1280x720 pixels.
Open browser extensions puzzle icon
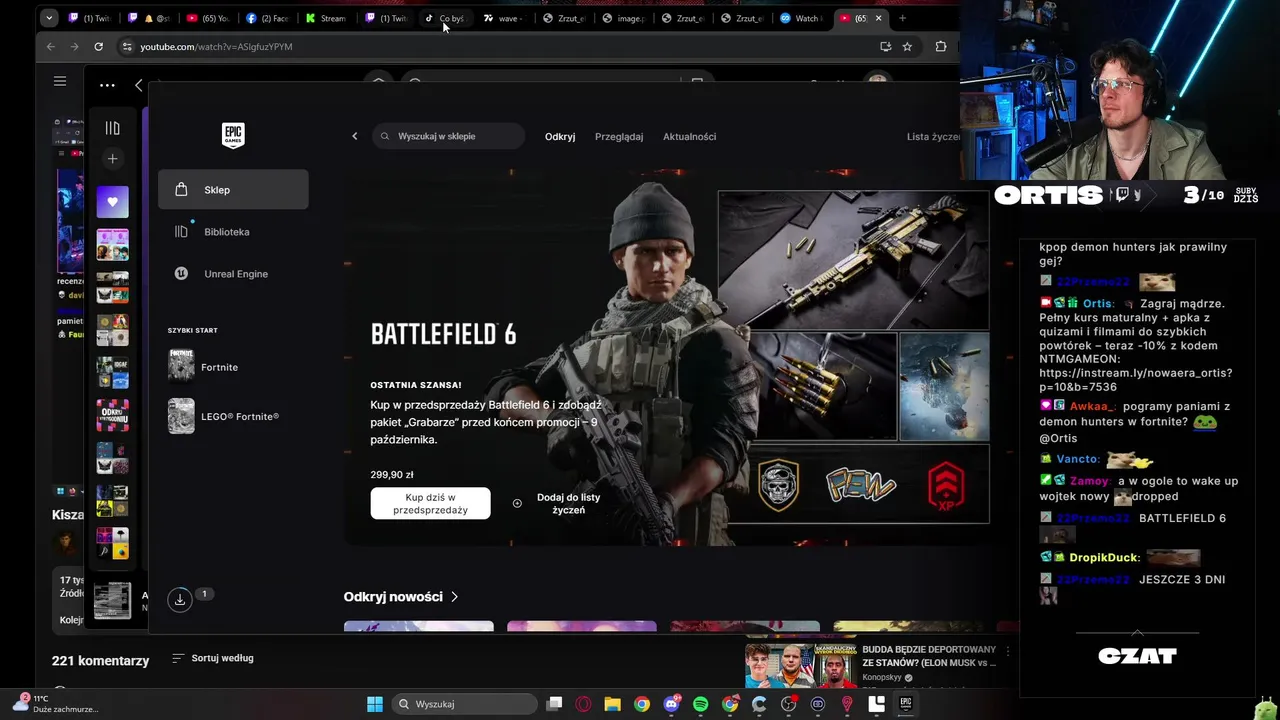coord(941,47)
